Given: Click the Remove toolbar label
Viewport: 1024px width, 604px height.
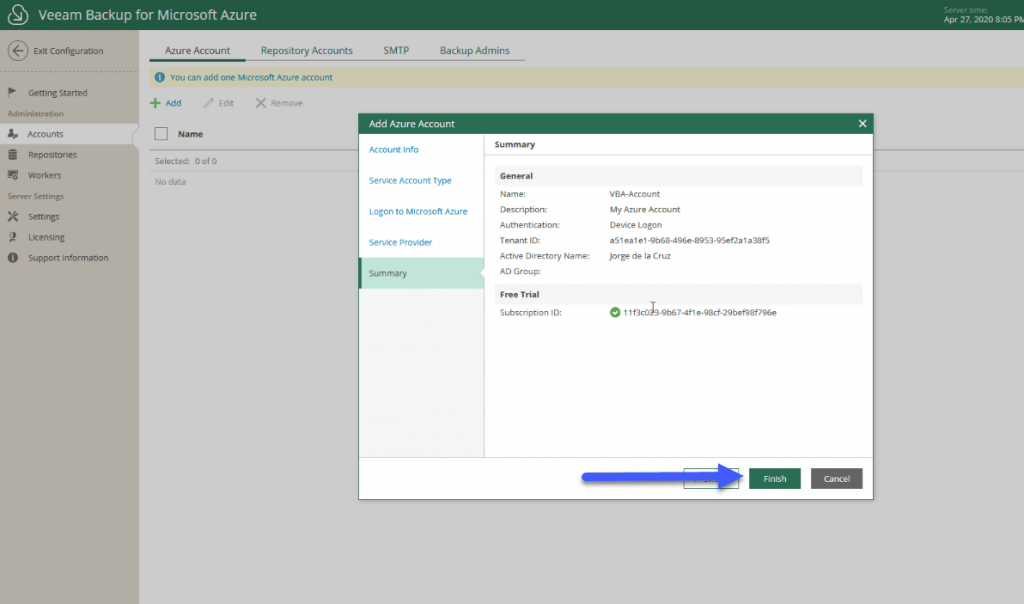Looking at the screenshot, I should pyautogui.click(x=287, y=103).
